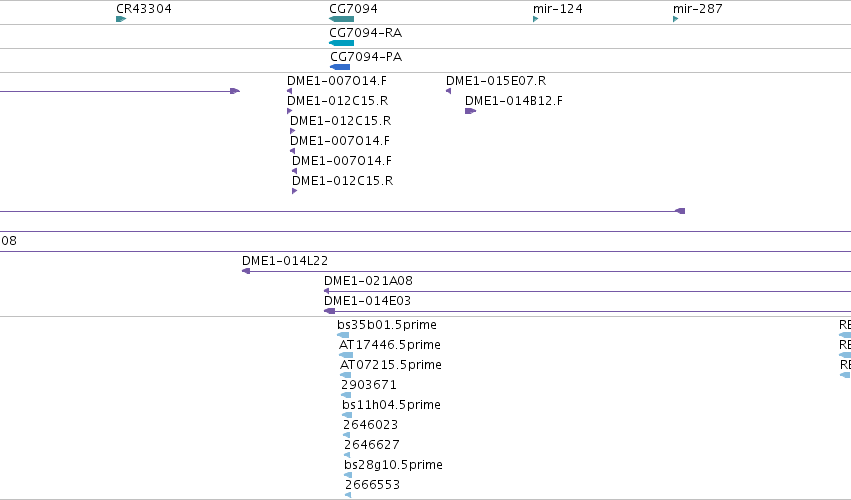Click the mir-287 arrow marker

(676, 19)
